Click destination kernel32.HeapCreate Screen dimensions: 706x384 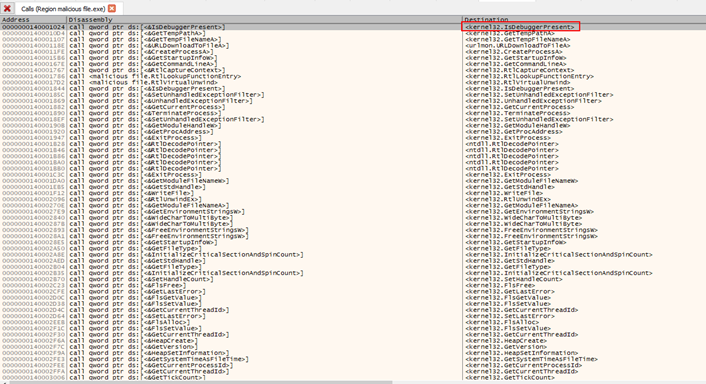506,341
